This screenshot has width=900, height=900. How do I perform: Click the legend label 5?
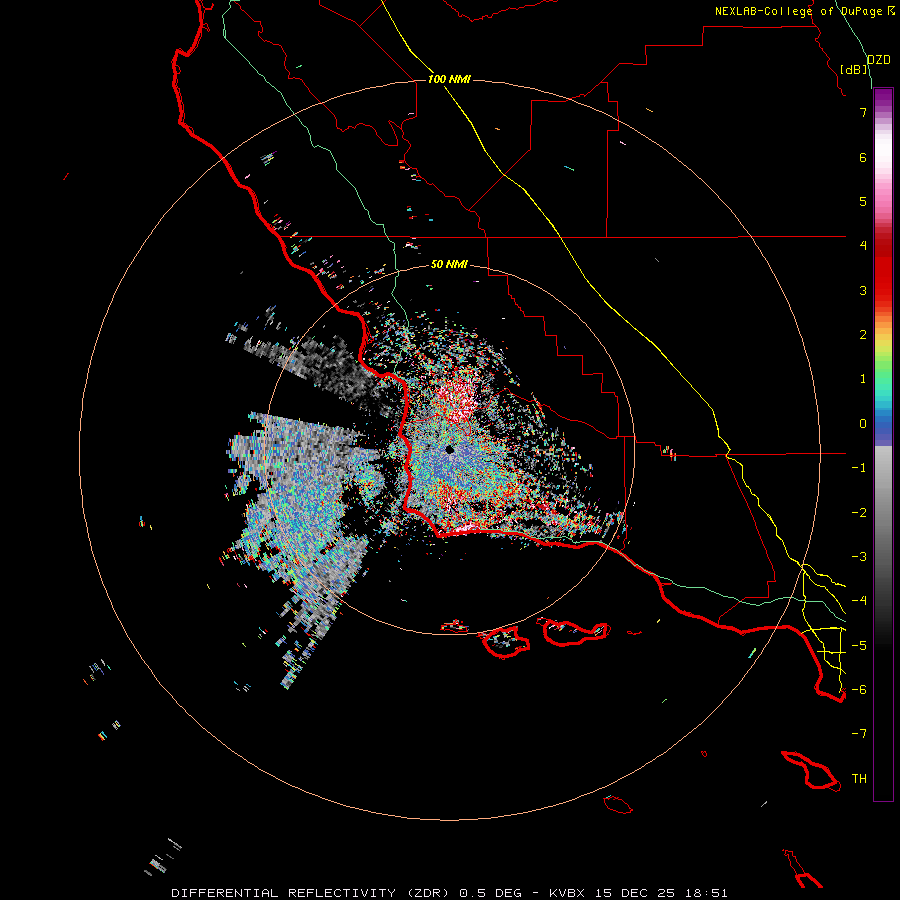(863, 201)
